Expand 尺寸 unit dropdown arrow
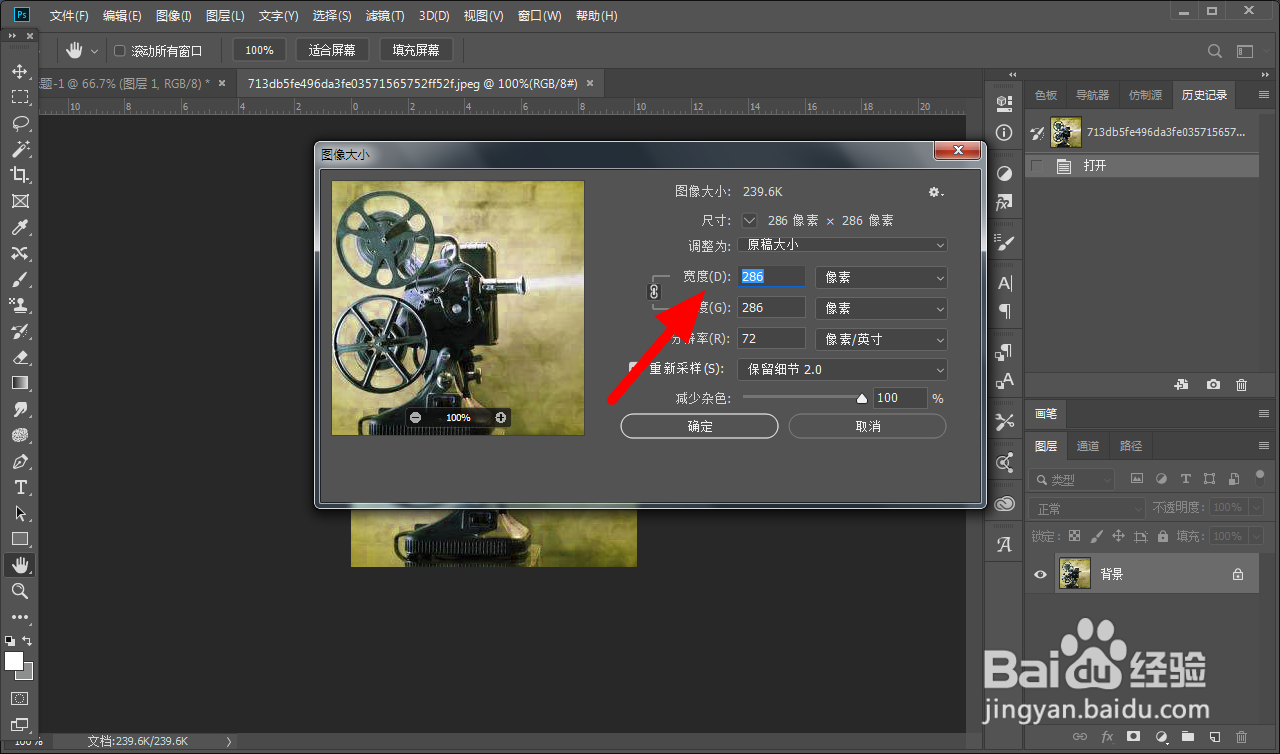The width and height of the screenshot is (1280, 754). coord(749,220)
